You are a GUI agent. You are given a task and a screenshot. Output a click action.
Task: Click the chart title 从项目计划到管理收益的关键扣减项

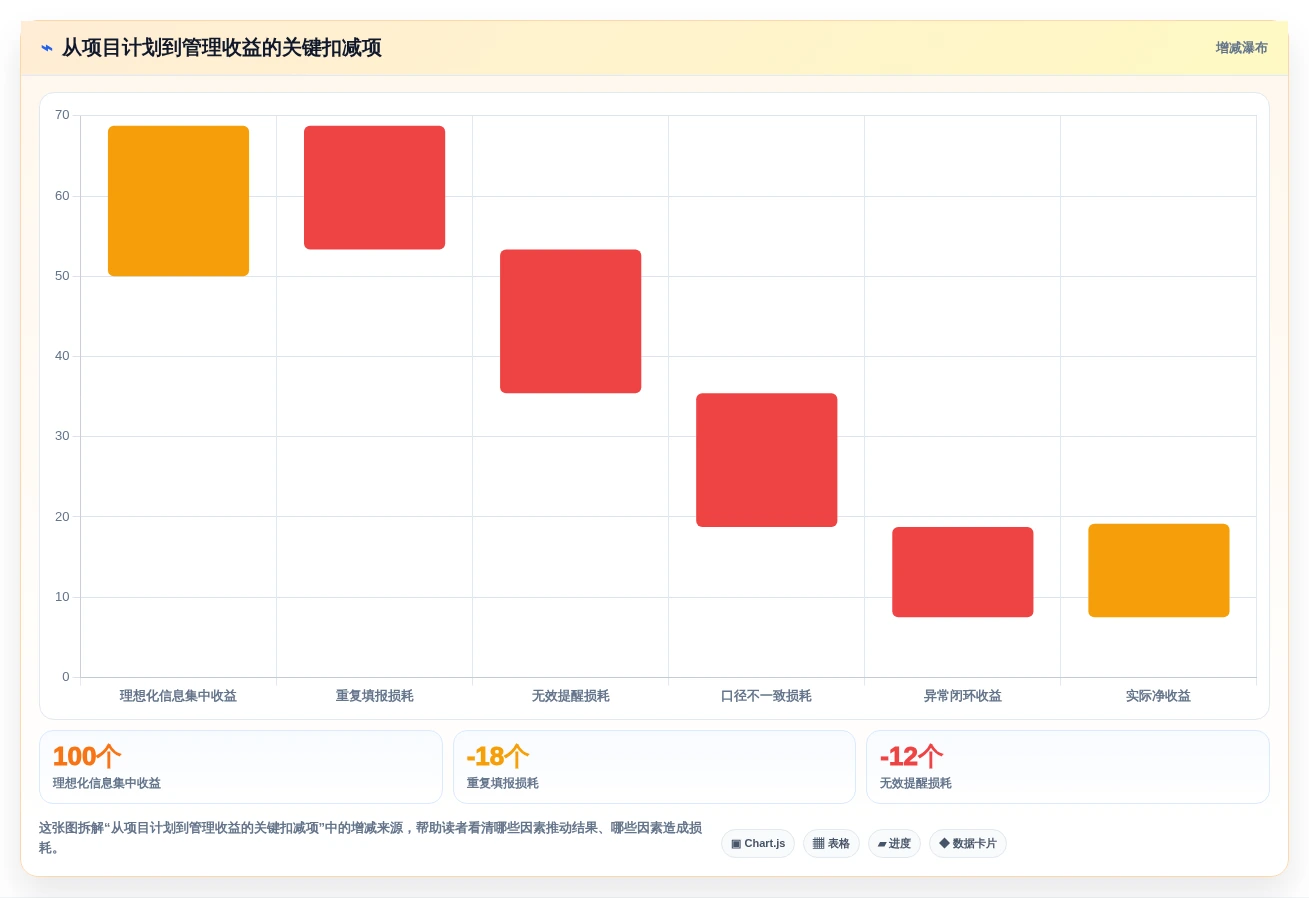tap(222, 48)
